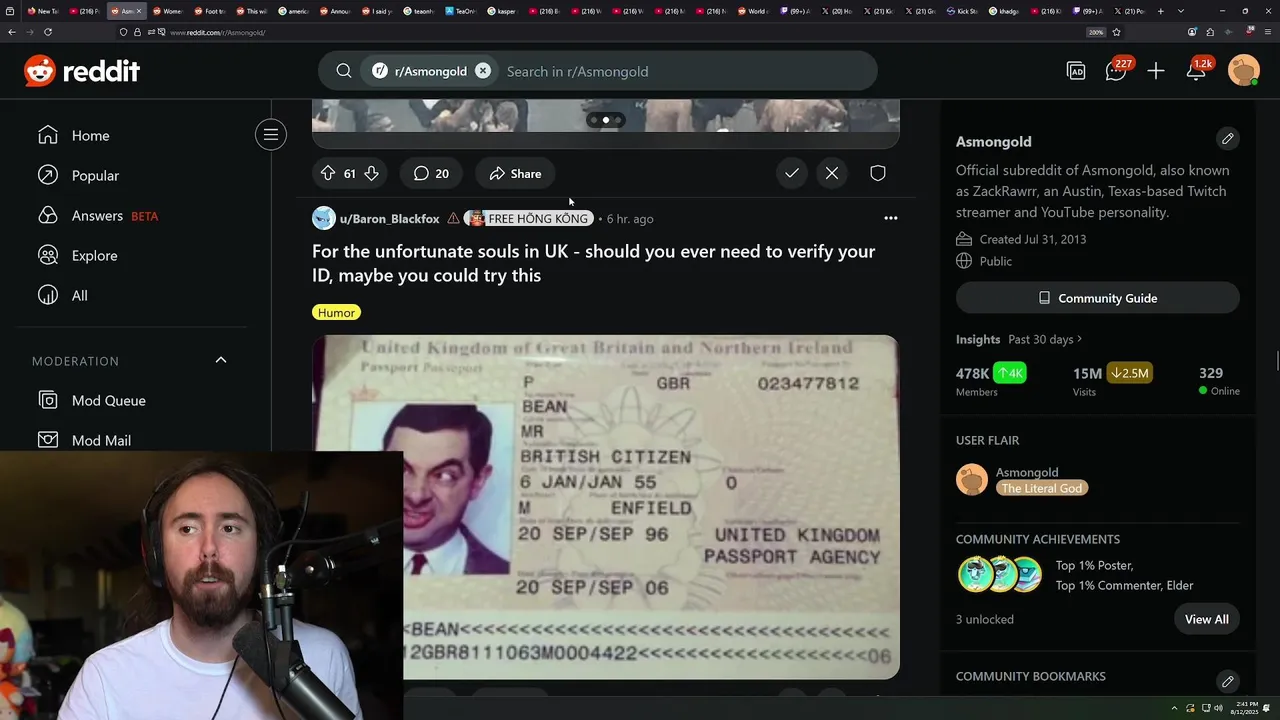Edit community description pencil icon

pyautogui.click(x=1228, y=139)
